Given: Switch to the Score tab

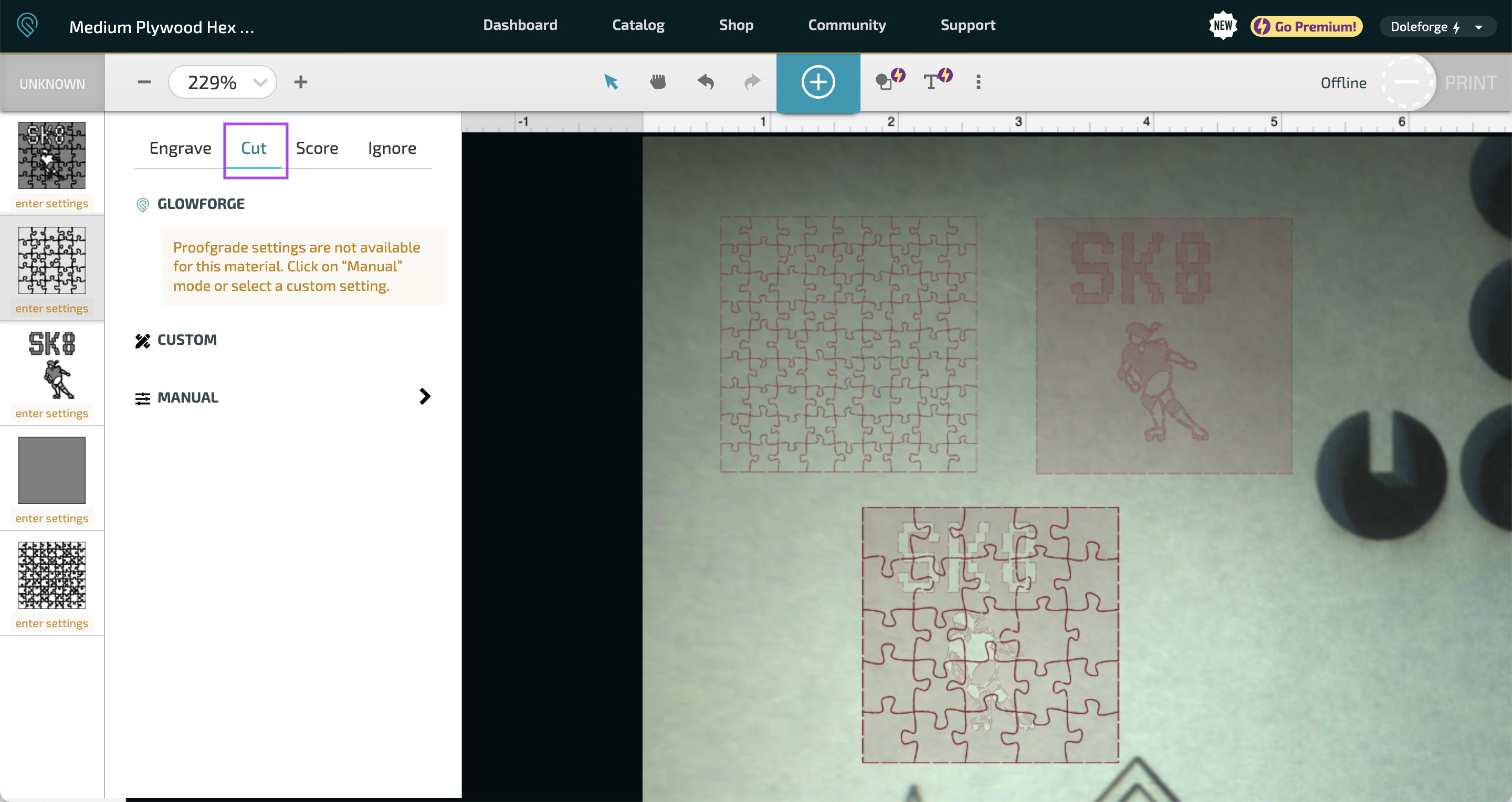Looking at the screenshot, I should coord(317,149).
